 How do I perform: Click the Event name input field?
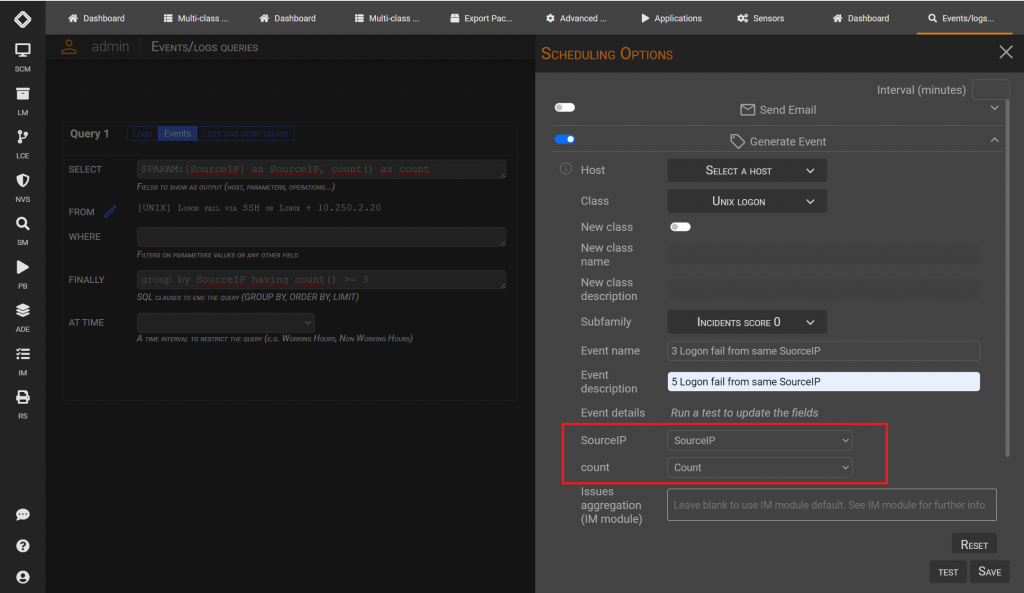(x=824, y=351)
